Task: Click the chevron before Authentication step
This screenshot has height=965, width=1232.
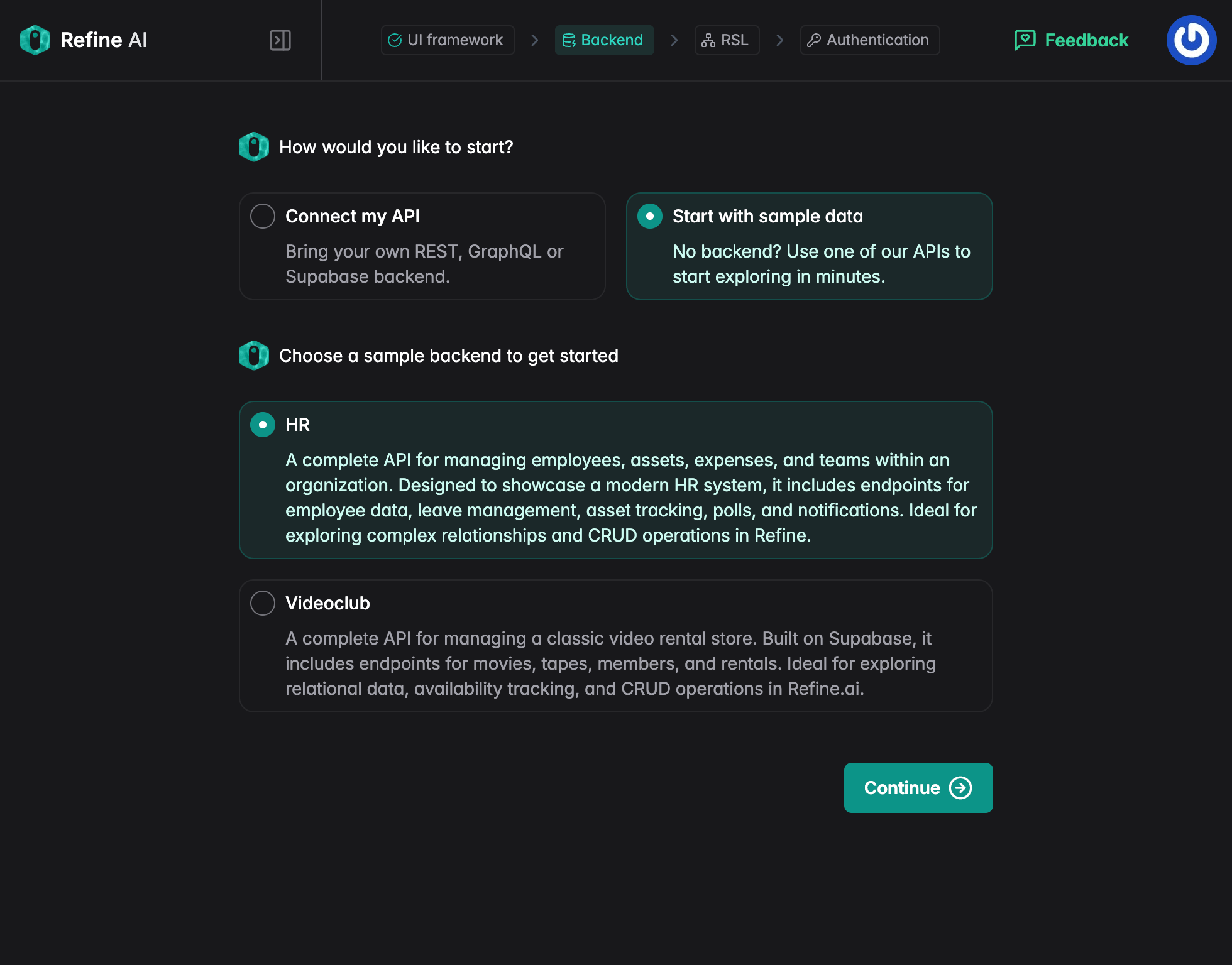Action: coord(779,40)
